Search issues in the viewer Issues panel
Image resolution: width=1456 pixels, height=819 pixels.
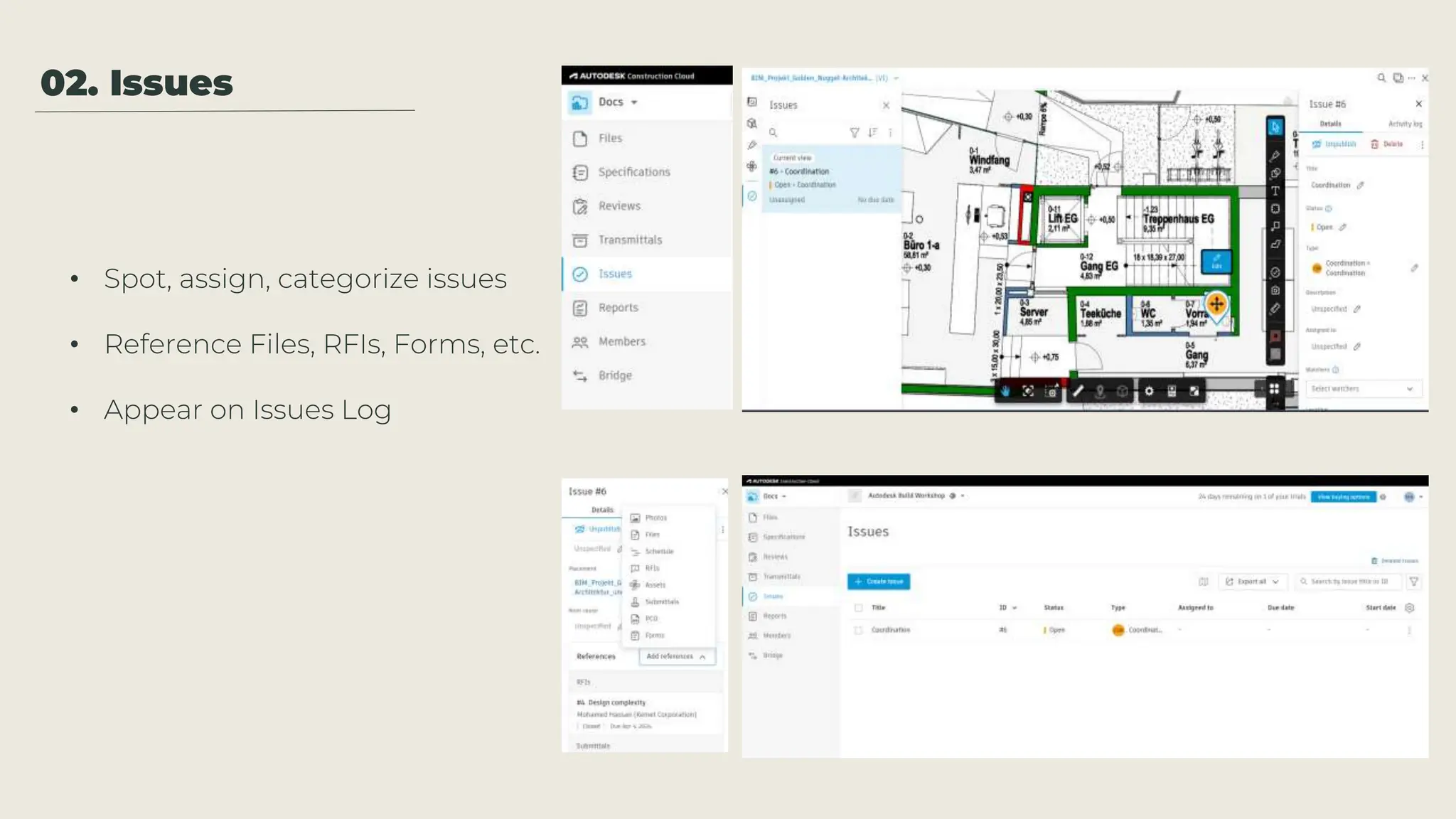[773, 132]
